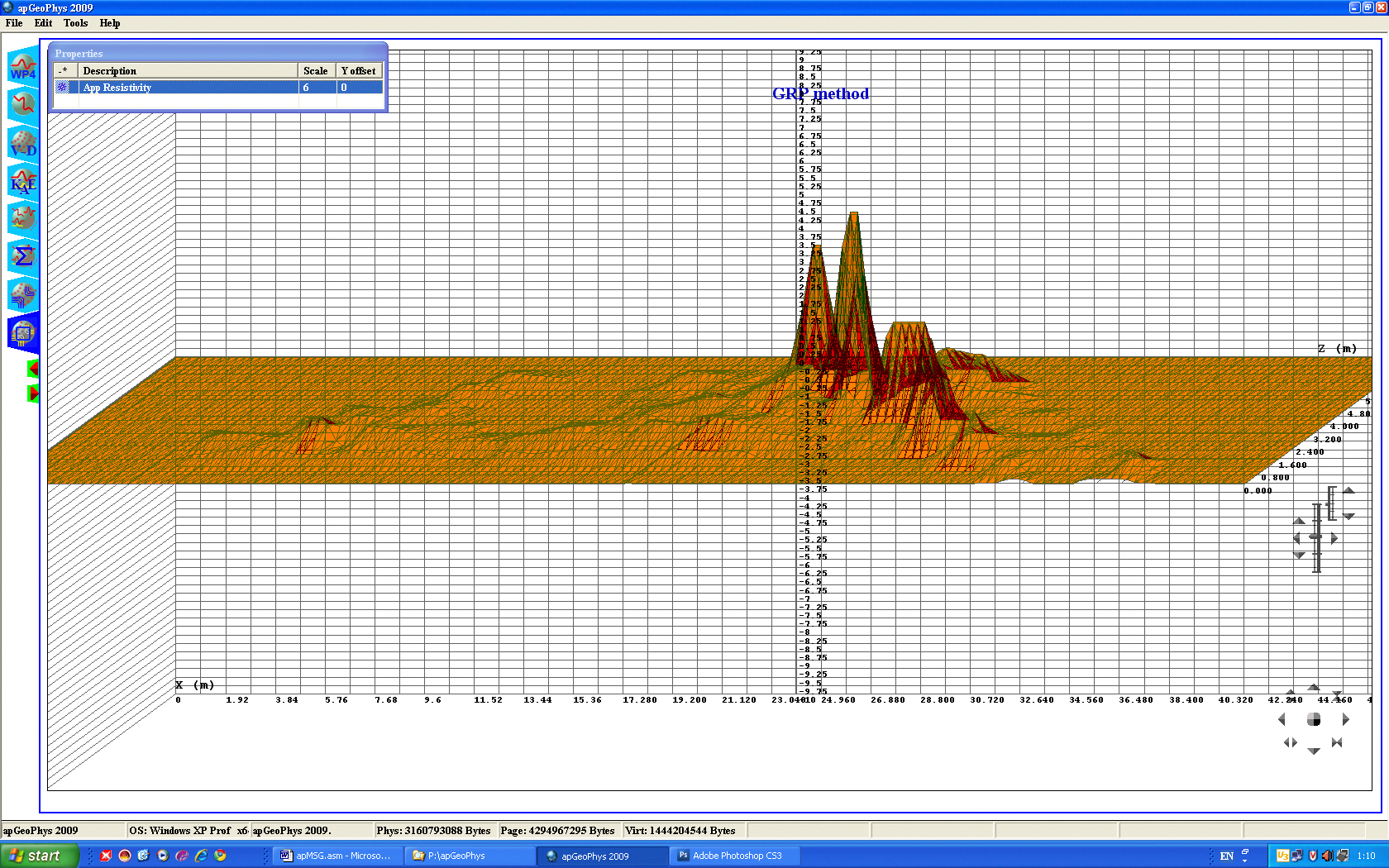Click the highlighted chip 3D view icon
The height and width of the screenshot is (868, 1389).
tap(23, 333)
